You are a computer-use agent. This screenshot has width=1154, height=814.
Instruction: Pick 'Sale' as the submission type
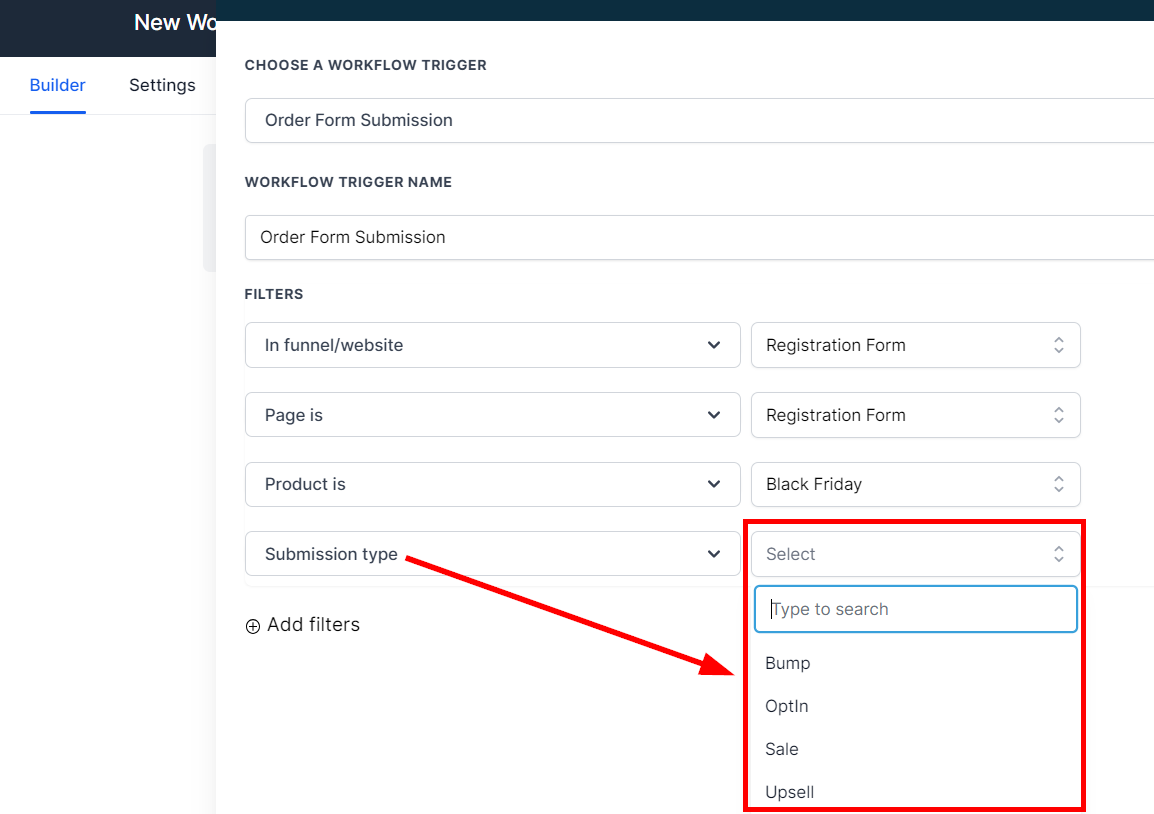pos(782,749)
